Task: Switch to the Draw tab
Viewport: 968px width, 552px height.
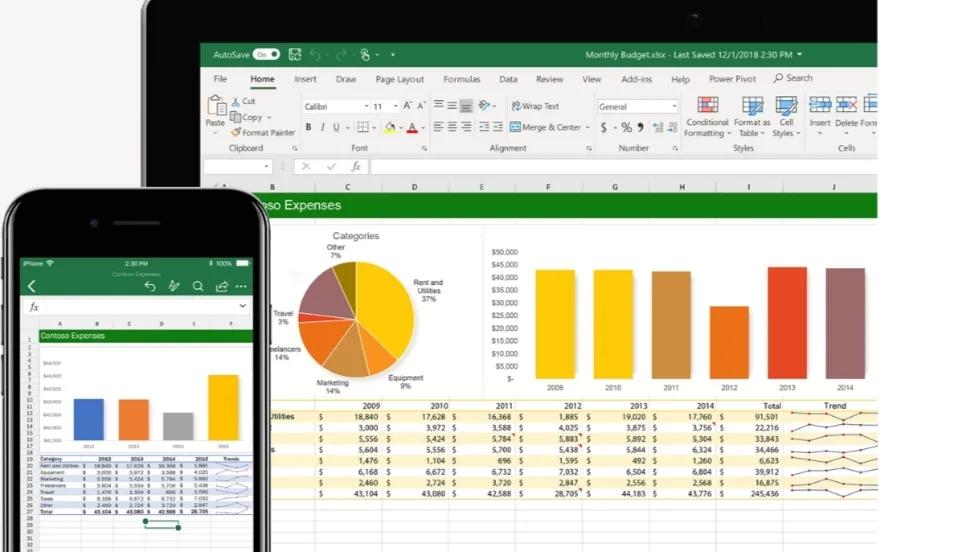Action: coord(346,79)
